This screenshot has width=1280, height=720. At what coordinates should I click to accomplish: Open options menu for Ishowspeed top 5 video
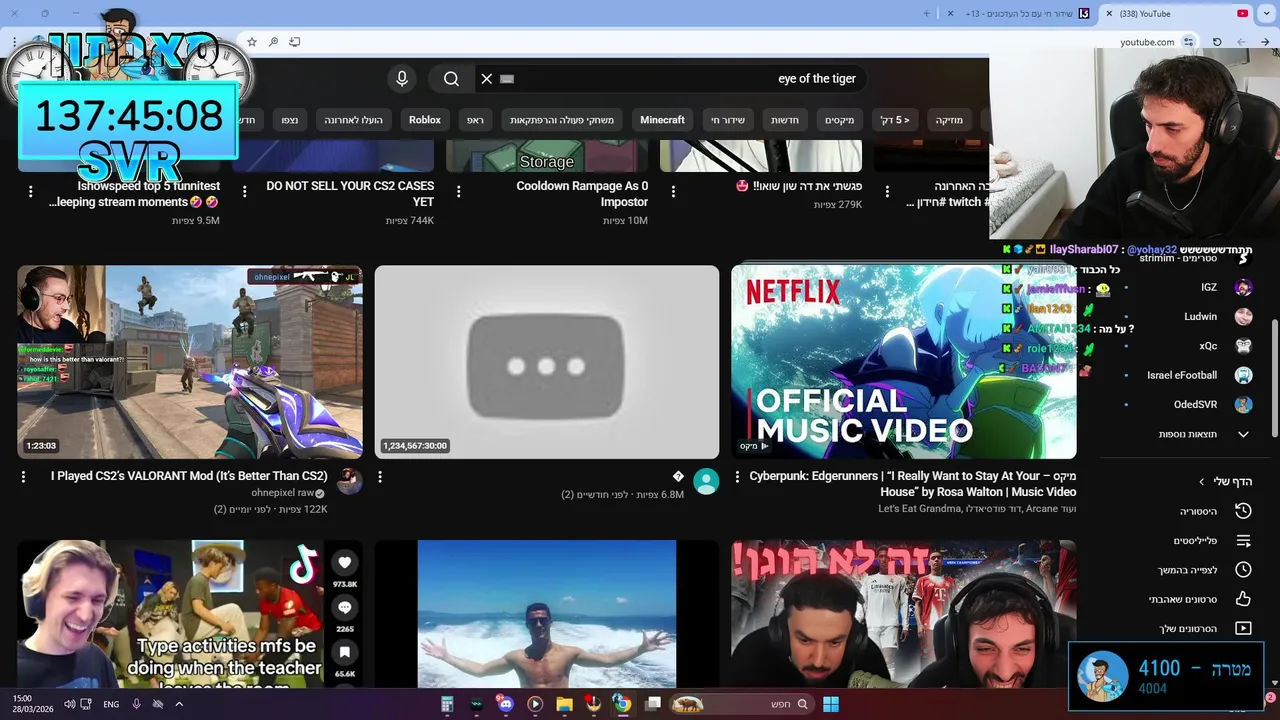click(x=31, y=190)
